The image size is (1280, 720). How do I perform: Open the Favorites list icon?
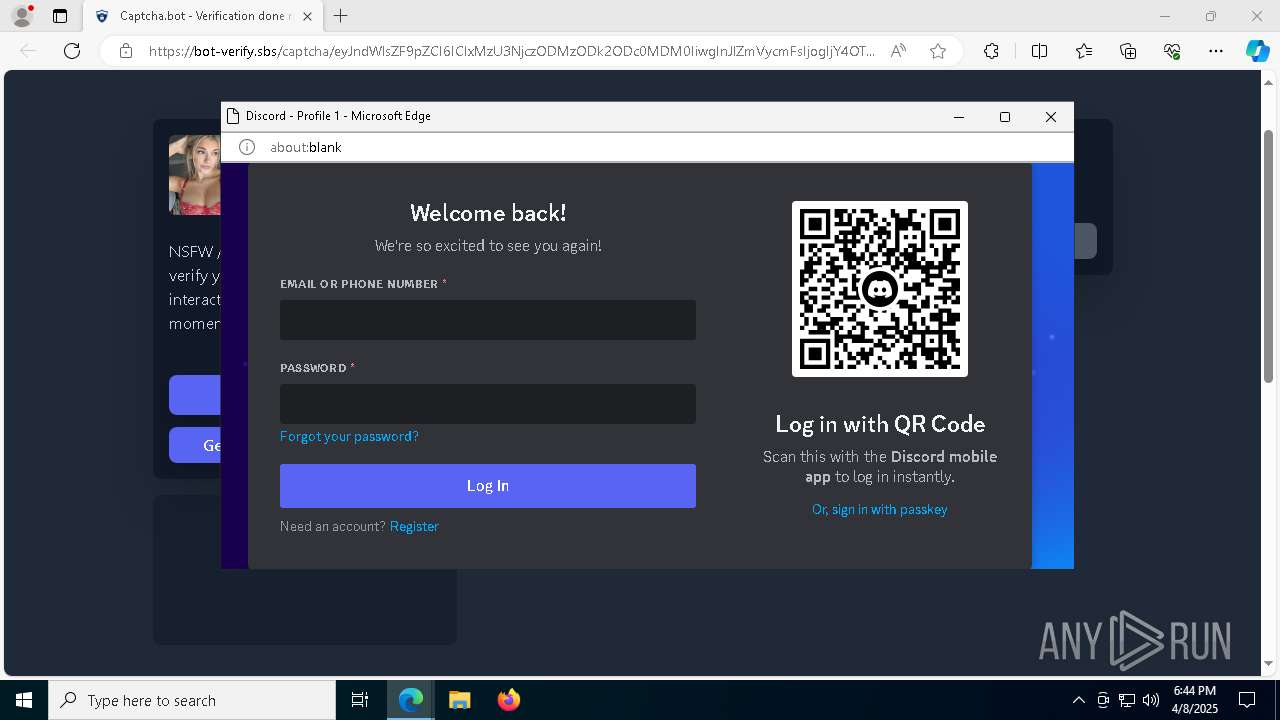tap(1084, 51)
